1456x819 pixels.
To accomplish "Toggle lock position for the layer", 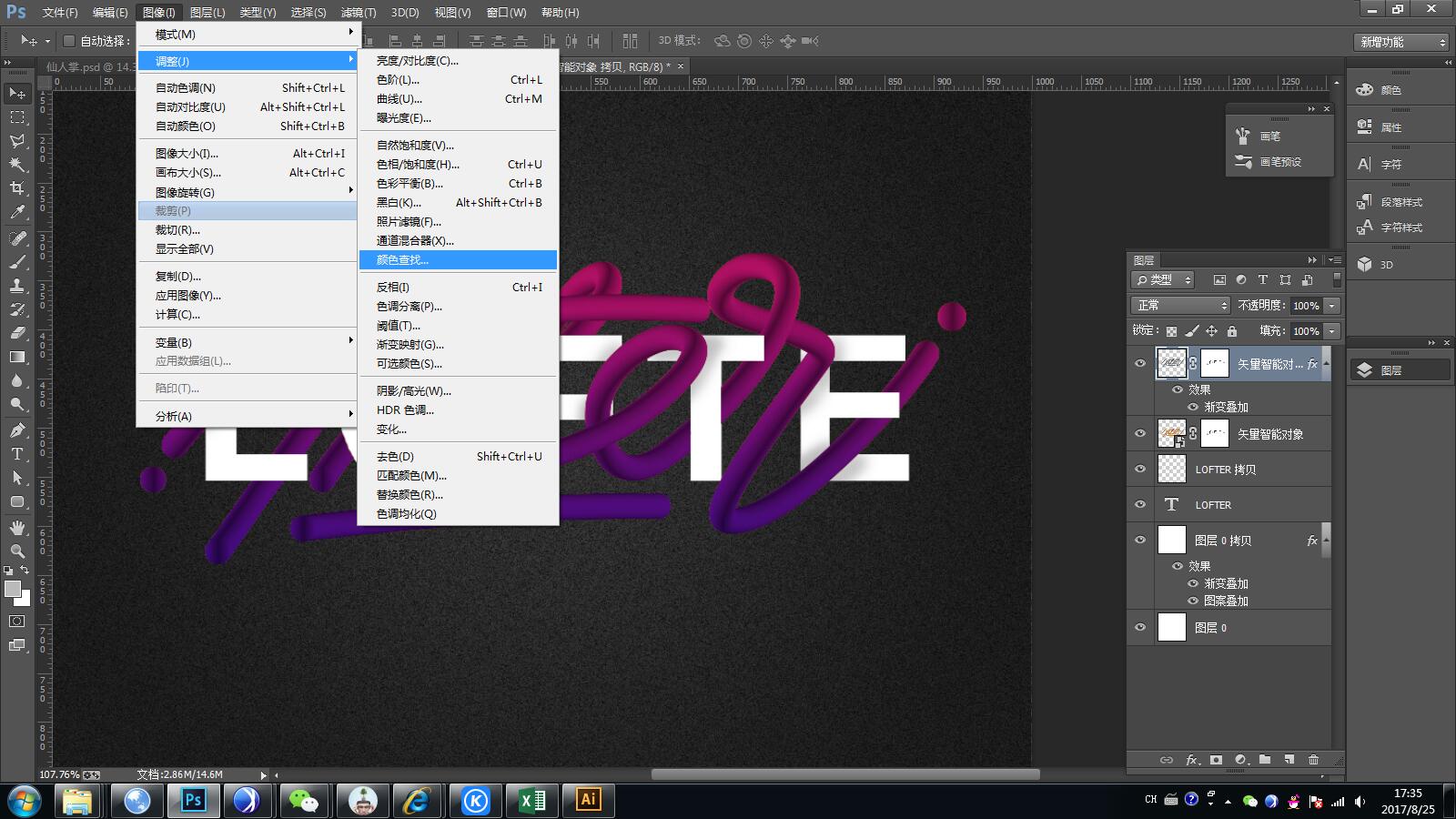I will [1211, 331].
